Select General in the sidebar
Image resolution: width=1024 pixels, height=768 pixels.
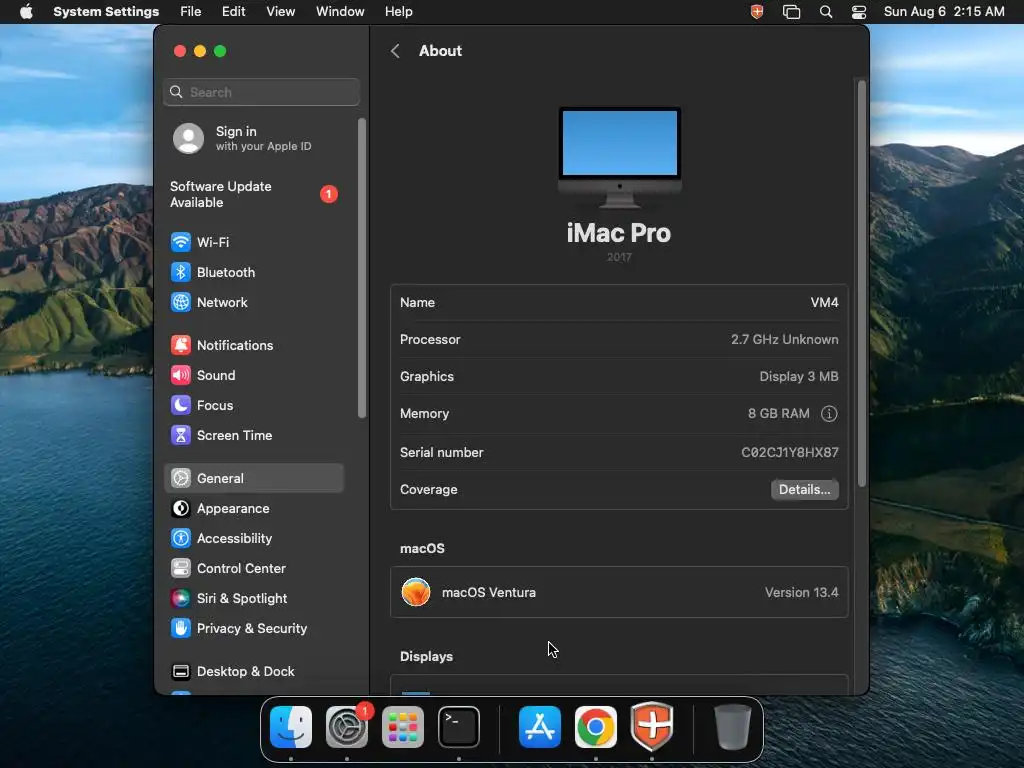[x=253, y=479]
